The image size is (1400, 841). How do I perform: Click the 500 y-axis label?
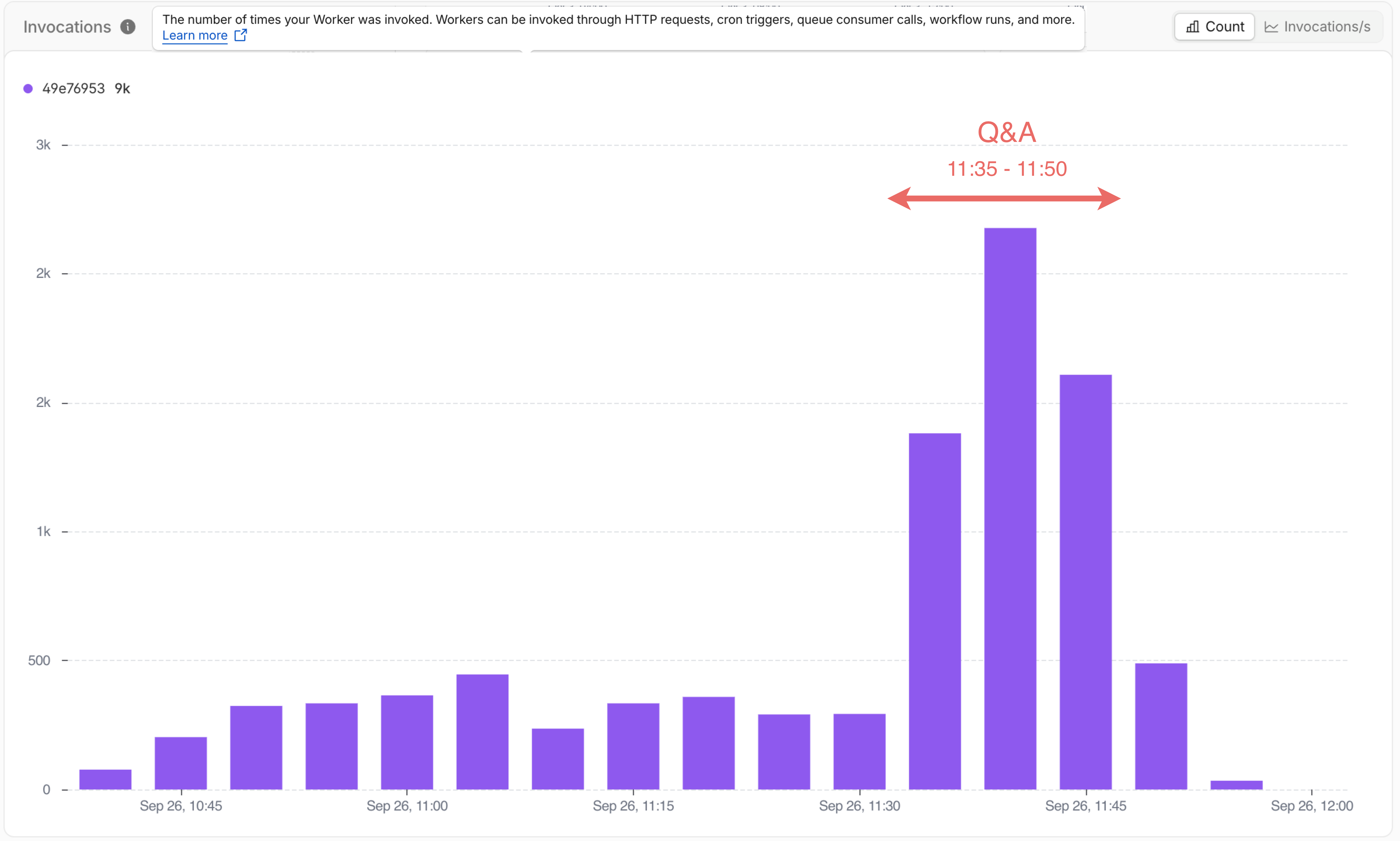39,660
